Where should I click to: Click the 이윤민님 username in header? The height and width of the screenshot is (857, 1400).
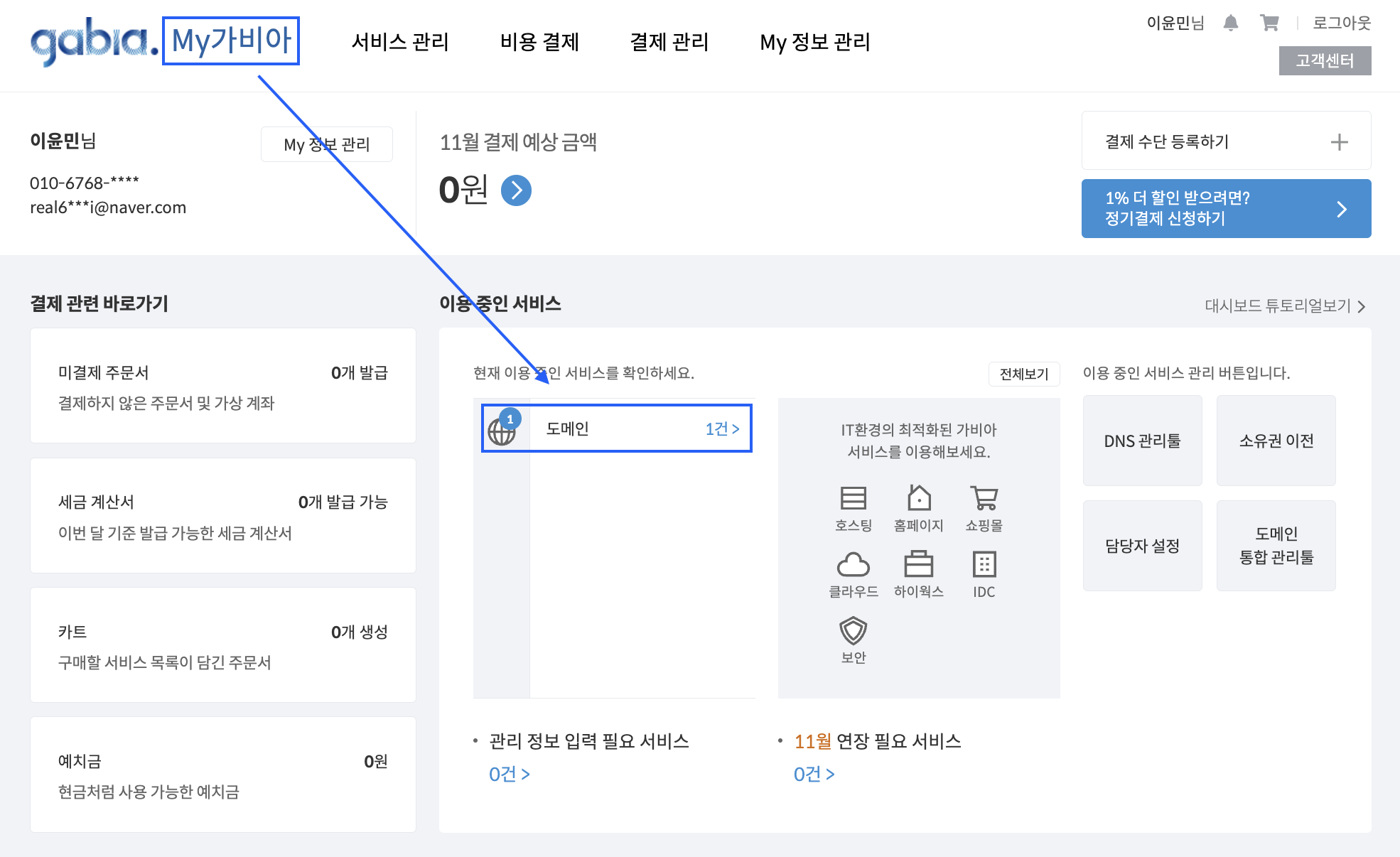pos(1175,23)
